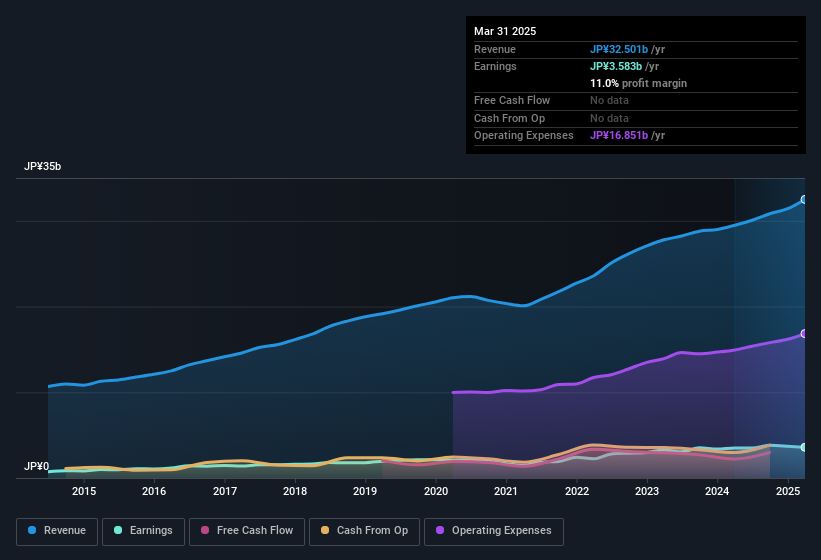Screen dimensions: 821x560
Task: Click the 2023 x-axis label
Action: 647,491
